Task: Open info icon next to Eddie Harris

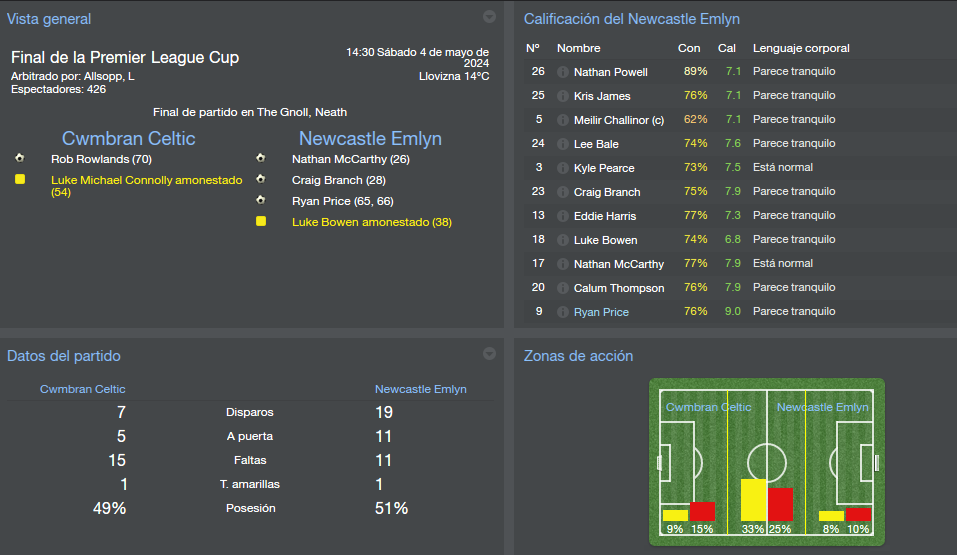Action: 563,216
